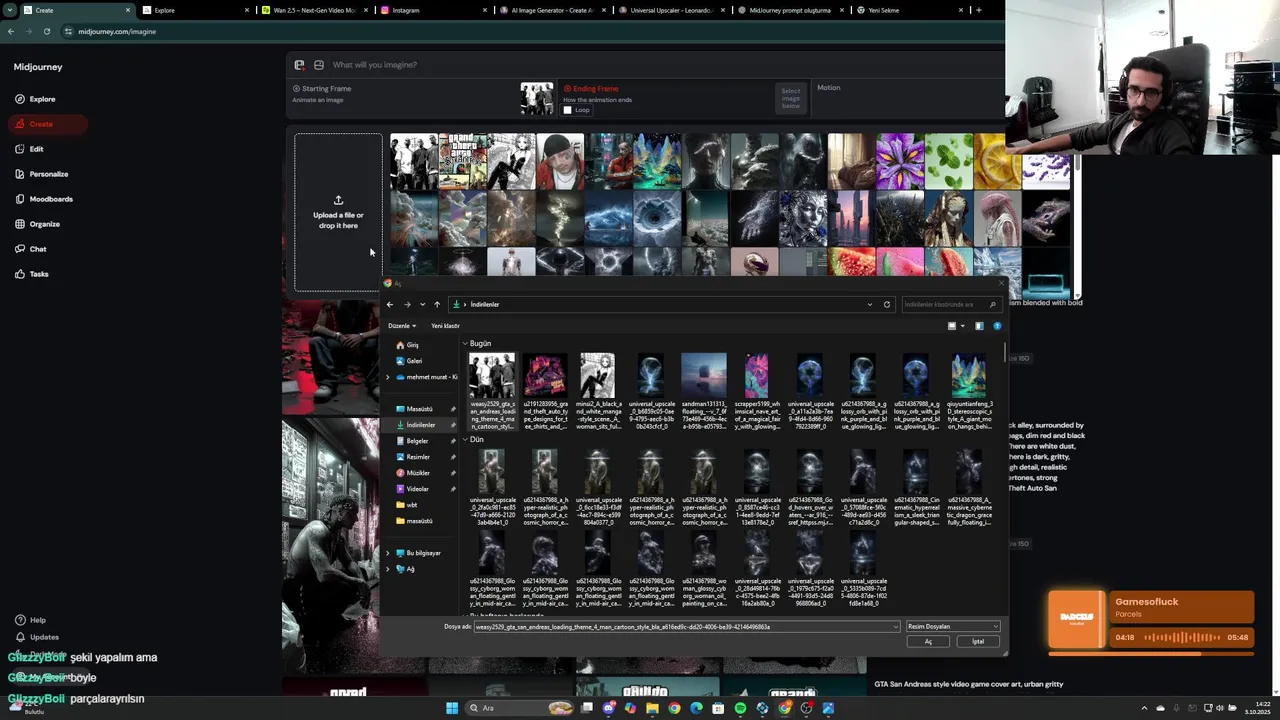Click second icon beside the prompt bar
This screenshot has height=720, width=1280.
pyautogui.click(x=319, y=65)
